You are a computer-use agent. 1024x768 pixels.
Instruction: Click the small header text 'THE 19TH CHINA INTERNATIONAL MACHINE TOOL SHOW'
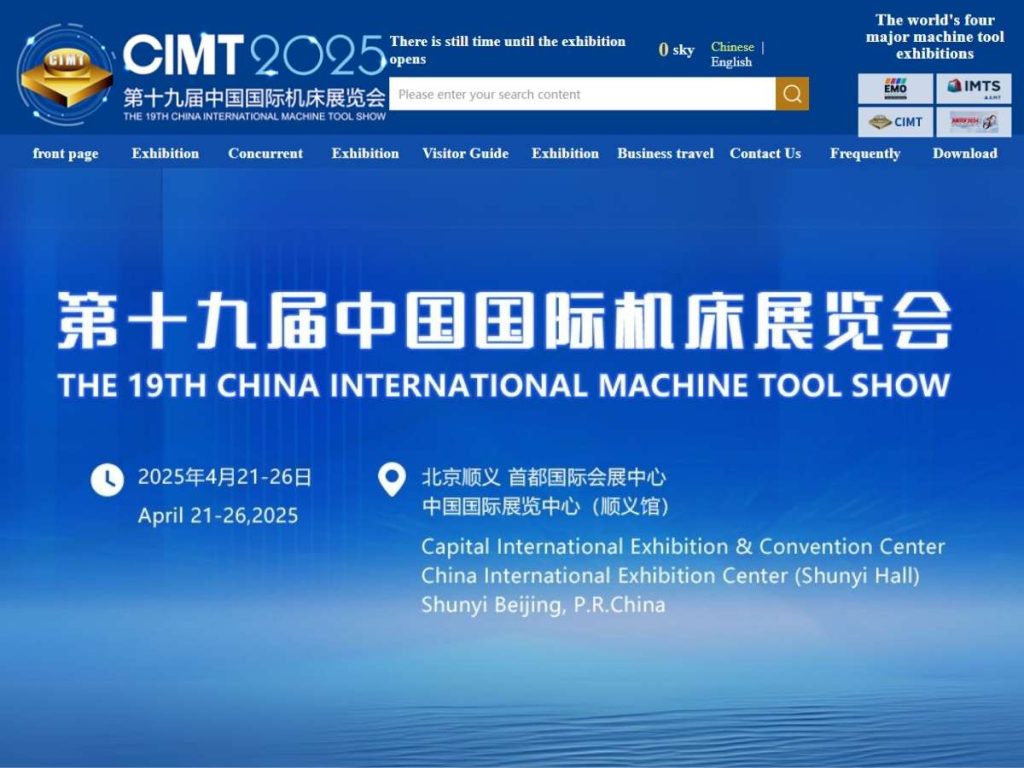pyautogui.click(x=255, y=116)
